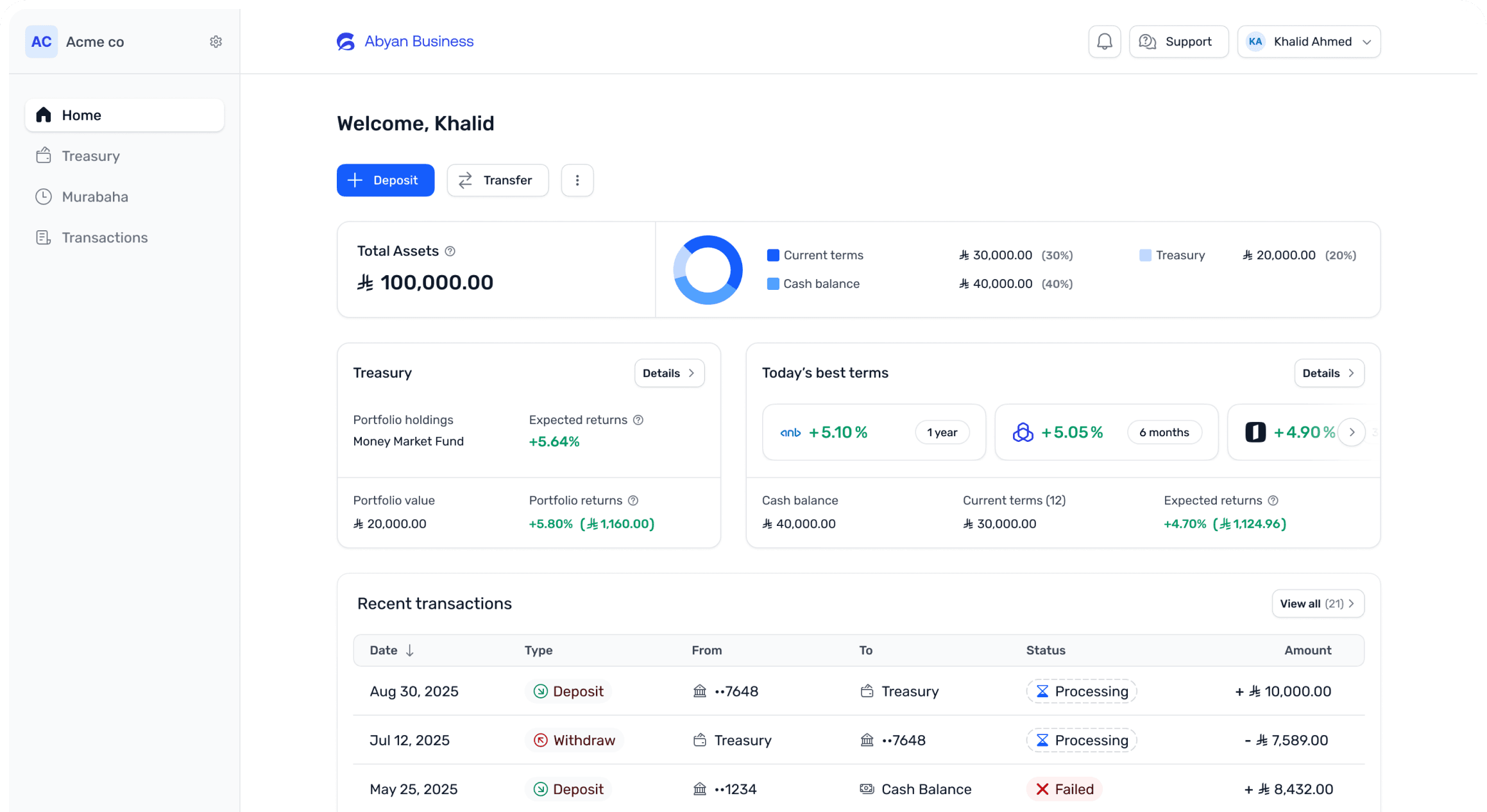Select Treasury in sidebar
Viewport: 1487px width, 812px height.
coord(90,156)
